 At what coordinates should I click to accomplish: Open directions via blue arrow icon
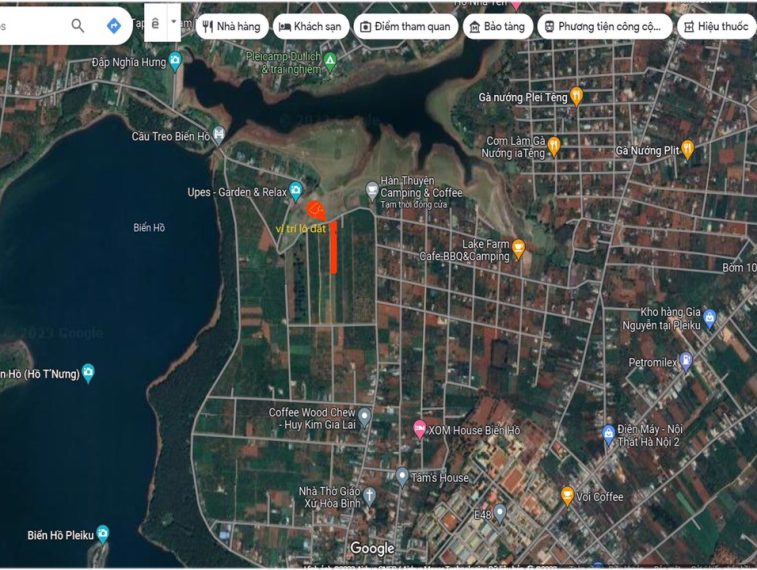(113, 25)
